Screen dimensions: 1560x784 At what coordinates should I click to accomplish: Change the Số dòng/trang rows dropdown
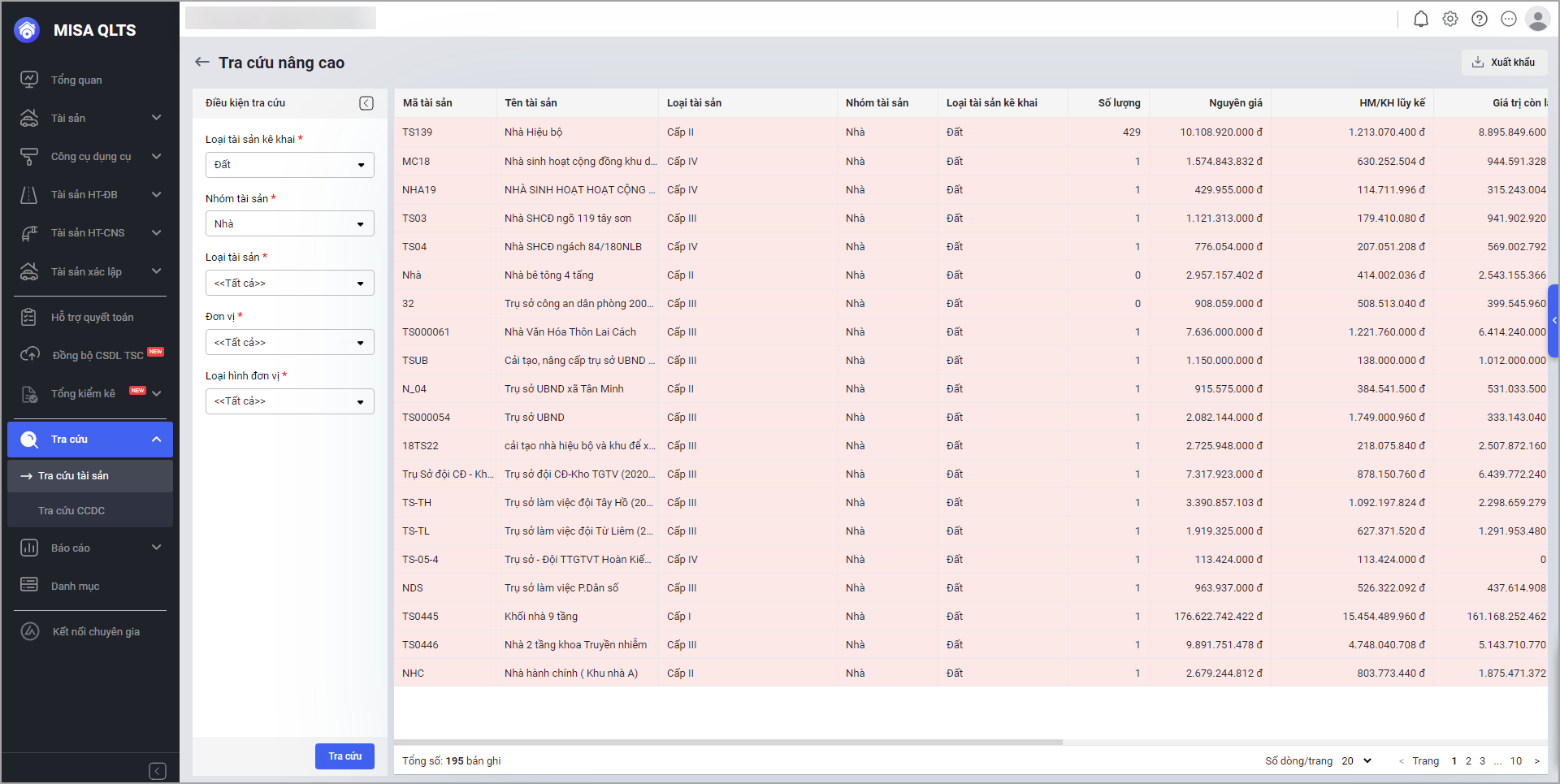point(1357,761)
